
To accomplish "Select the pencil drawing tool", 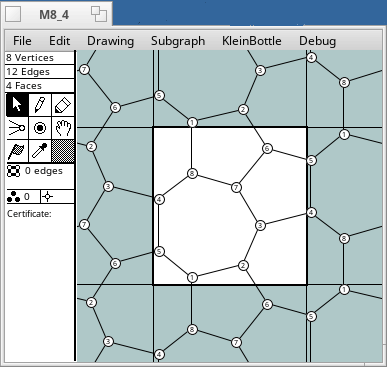I will [x=40, y=105].
